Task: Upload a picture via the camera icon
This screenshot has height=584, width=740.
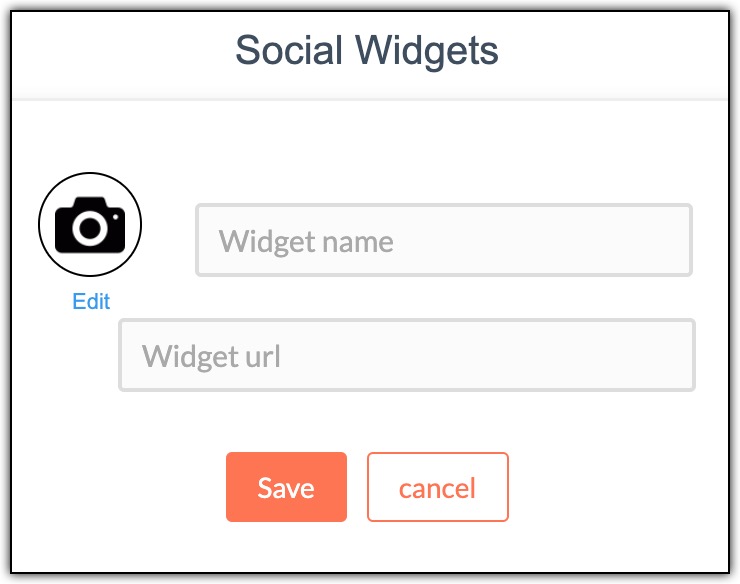Action: 90,225
